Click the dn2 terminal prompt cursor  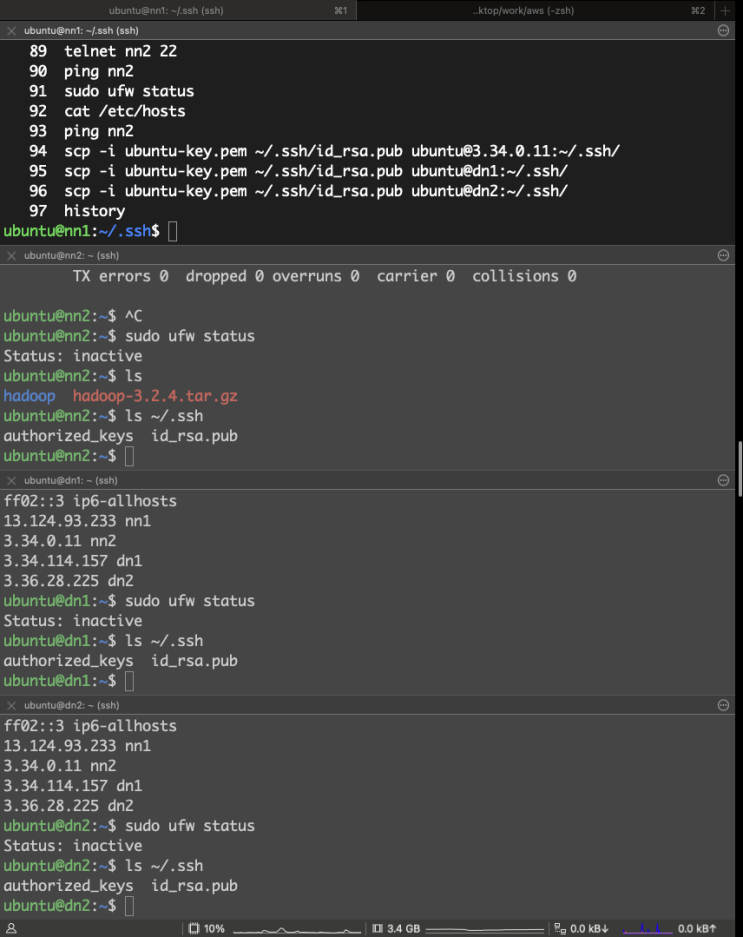tap(129, 907)
